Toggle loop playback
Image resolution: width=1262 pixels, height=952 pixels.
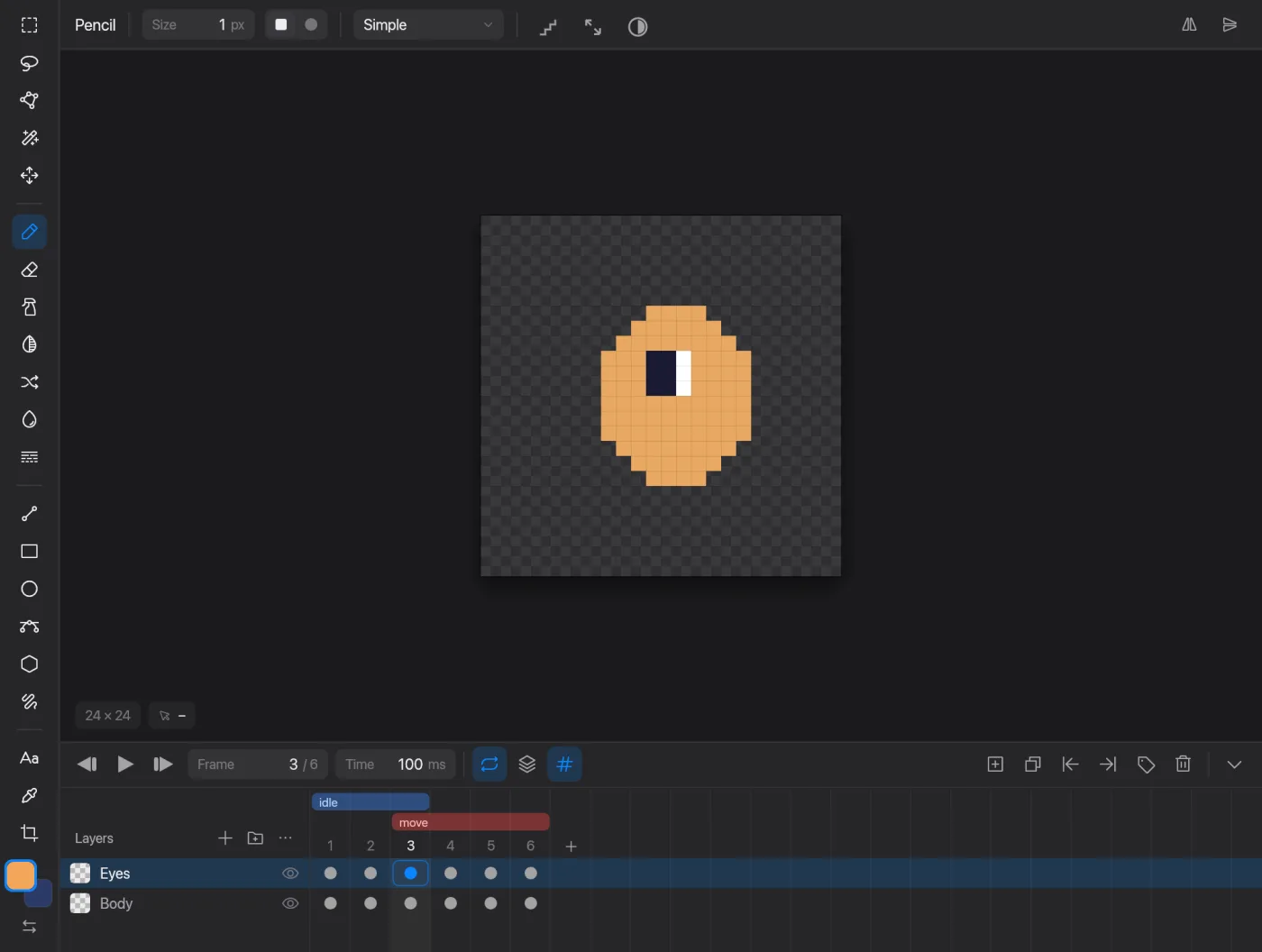pos(489,764)
